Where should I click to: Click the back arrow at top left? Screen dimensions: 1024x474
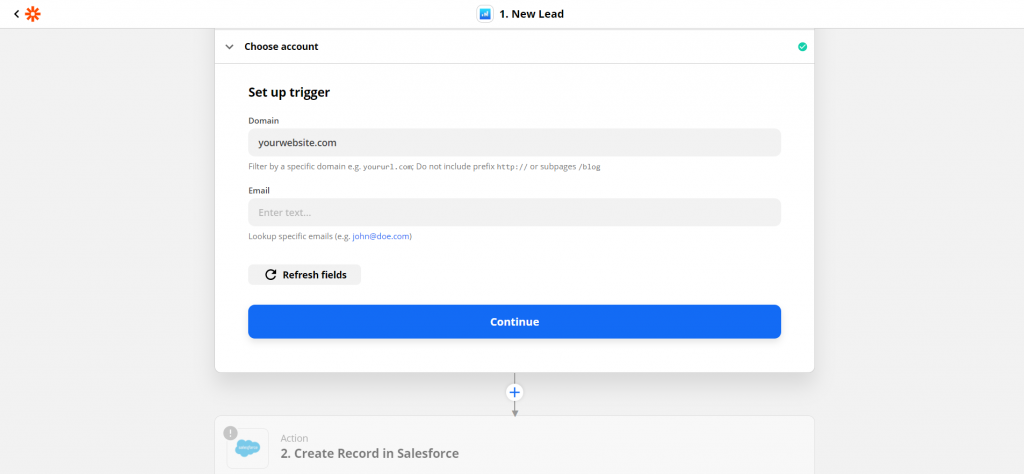(x=16, y=14)
